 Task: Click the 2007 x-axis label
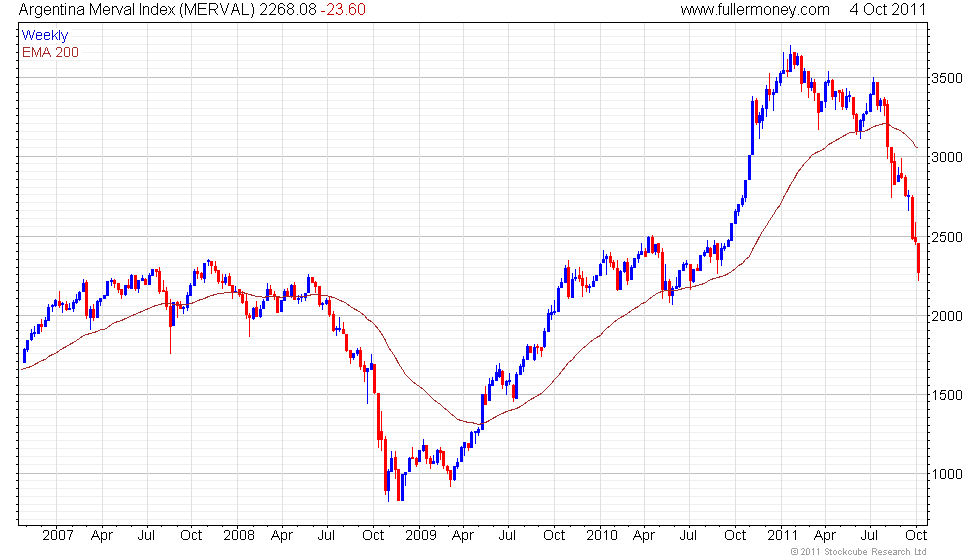coord(58,535)
